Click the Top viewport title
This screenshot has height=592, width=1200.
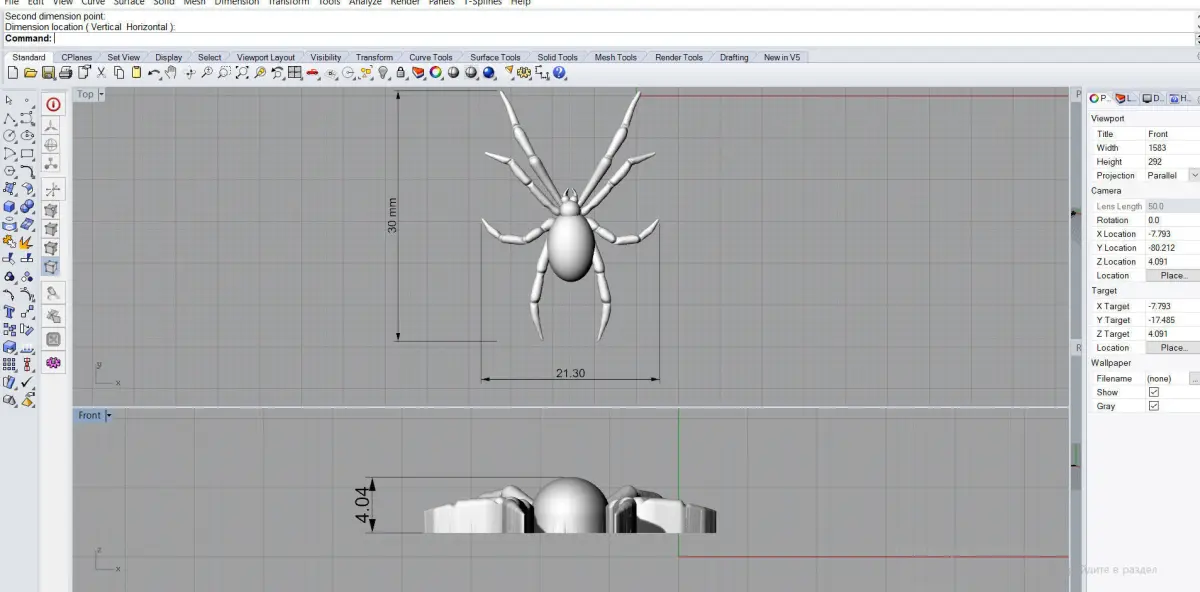(x=85, y=94)
